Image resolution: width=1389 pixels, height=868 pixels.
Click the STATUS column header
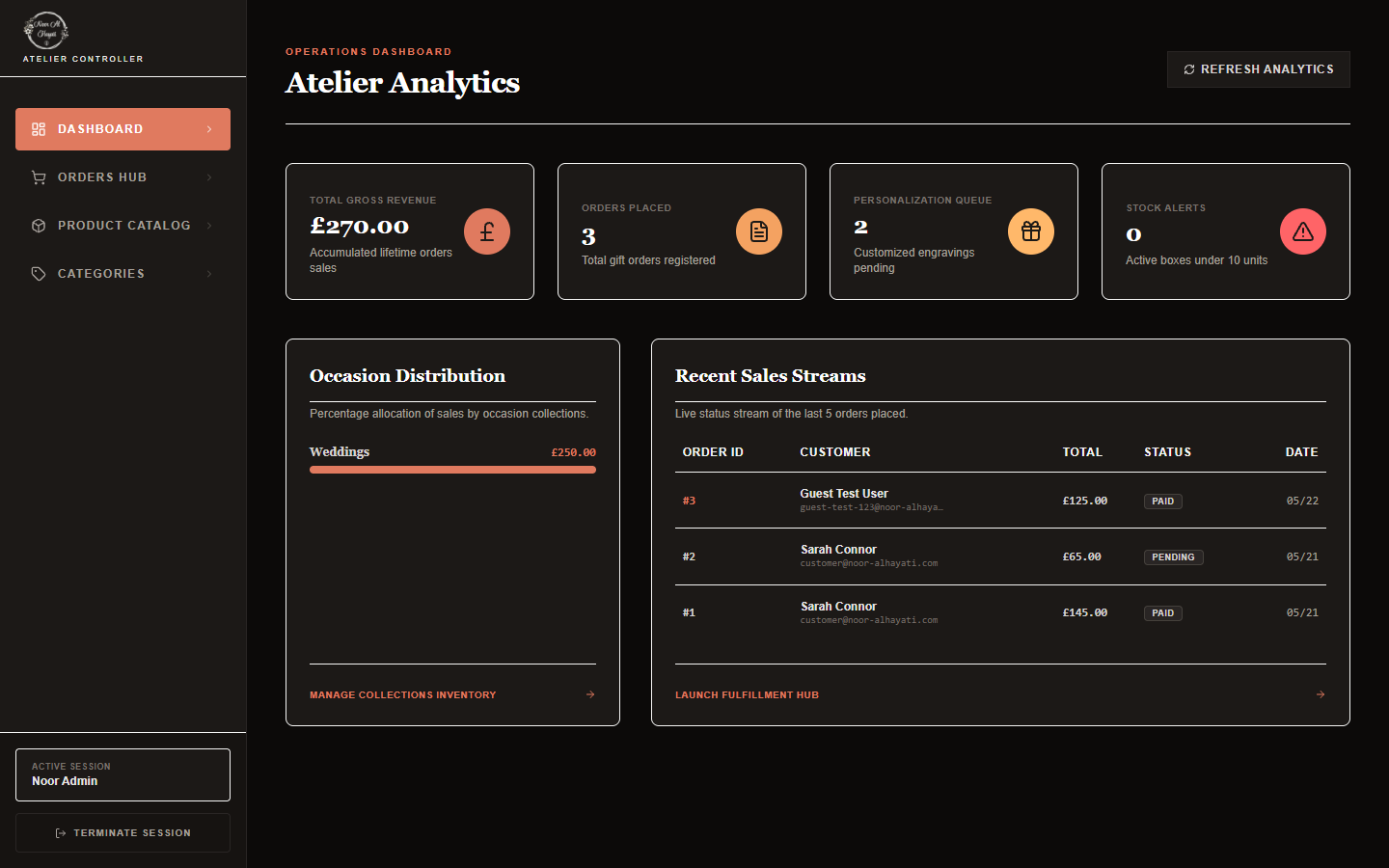point(1167,452)
